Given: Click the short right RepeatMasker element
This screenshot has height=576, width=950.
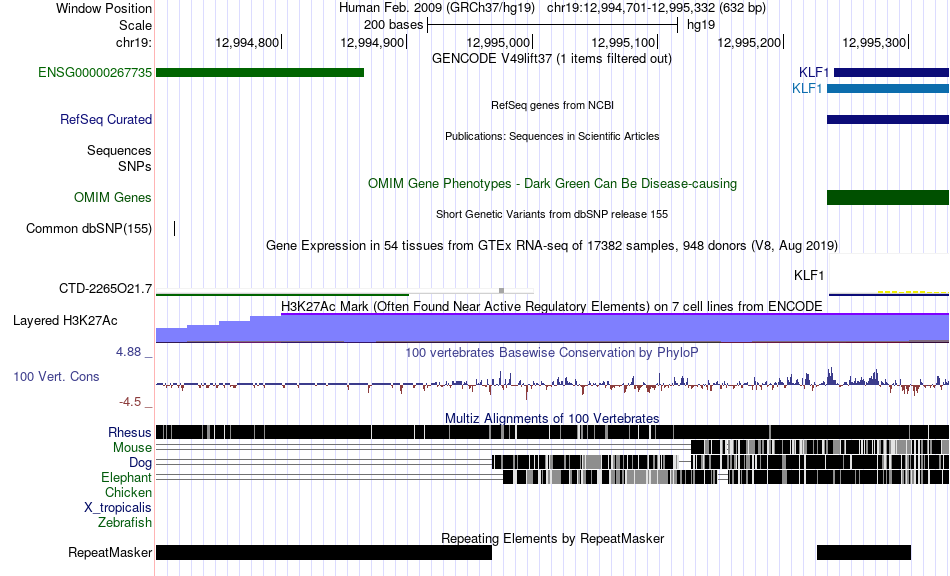Looking at the screenshot, I should point(864,552).
